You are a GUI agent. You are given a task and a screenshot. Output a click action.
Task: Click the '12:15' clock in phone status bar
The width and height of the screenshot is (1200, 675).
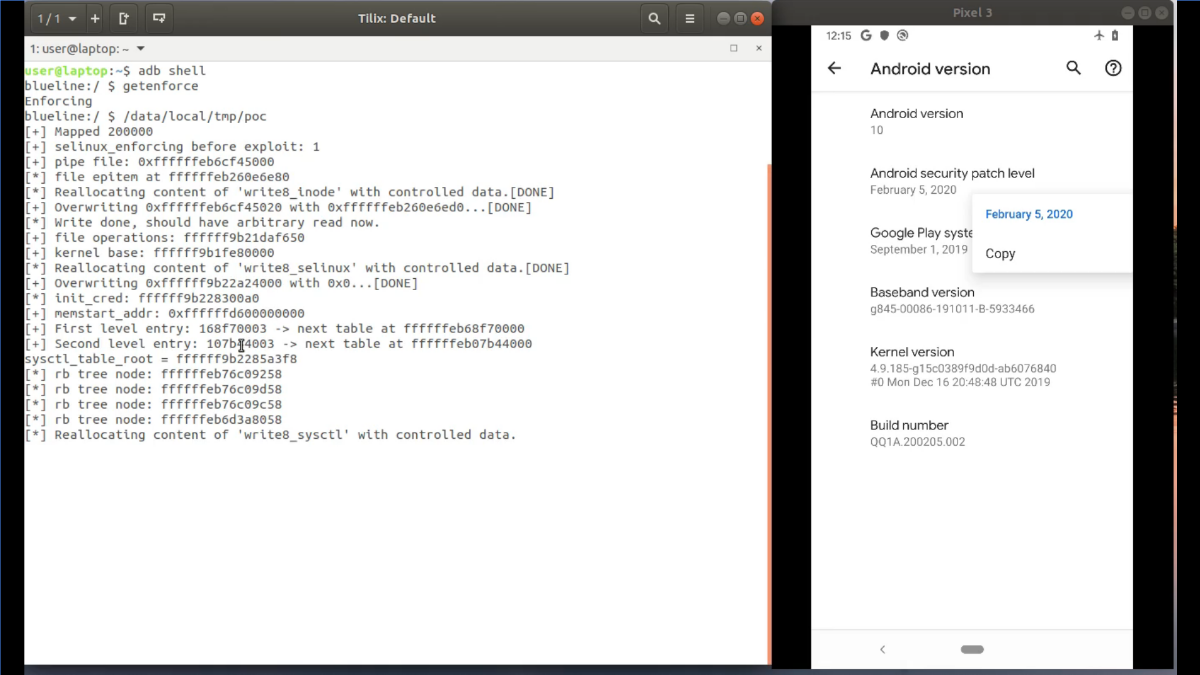click(x=838, y=35)
